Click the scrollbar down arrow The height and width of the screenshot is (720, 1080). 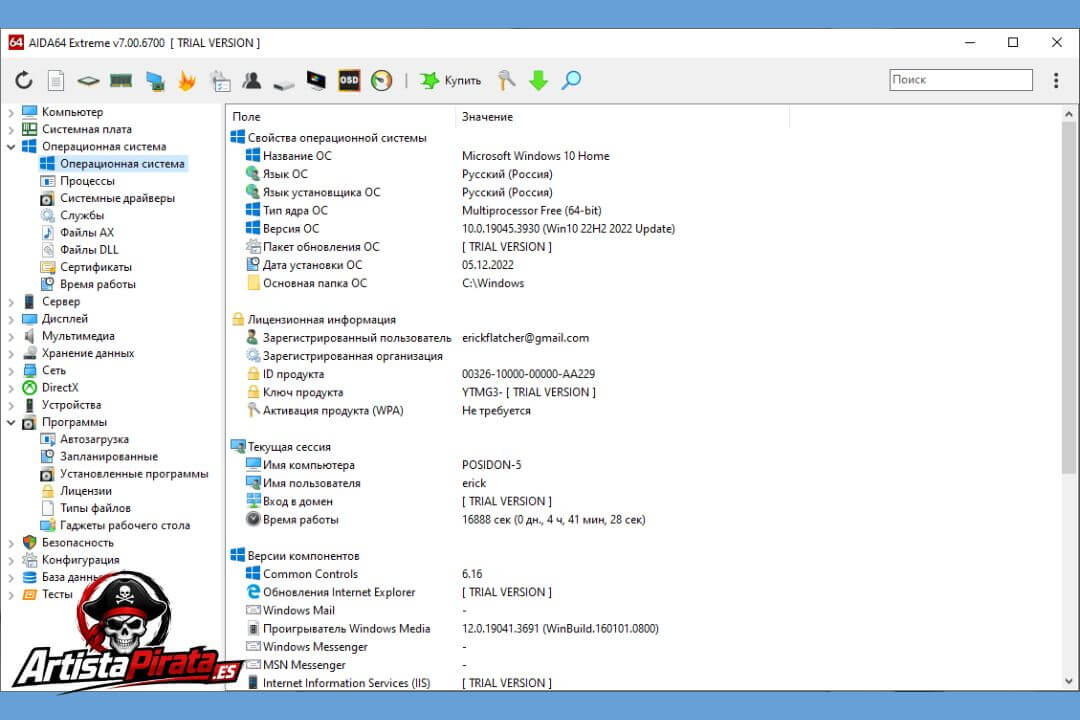1068,681
